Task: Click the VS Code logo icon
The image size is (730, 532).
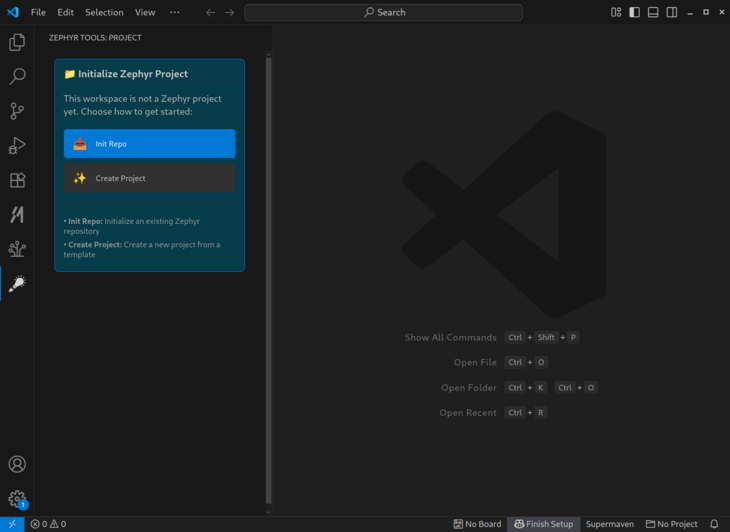Action: [x=13, y=12]
